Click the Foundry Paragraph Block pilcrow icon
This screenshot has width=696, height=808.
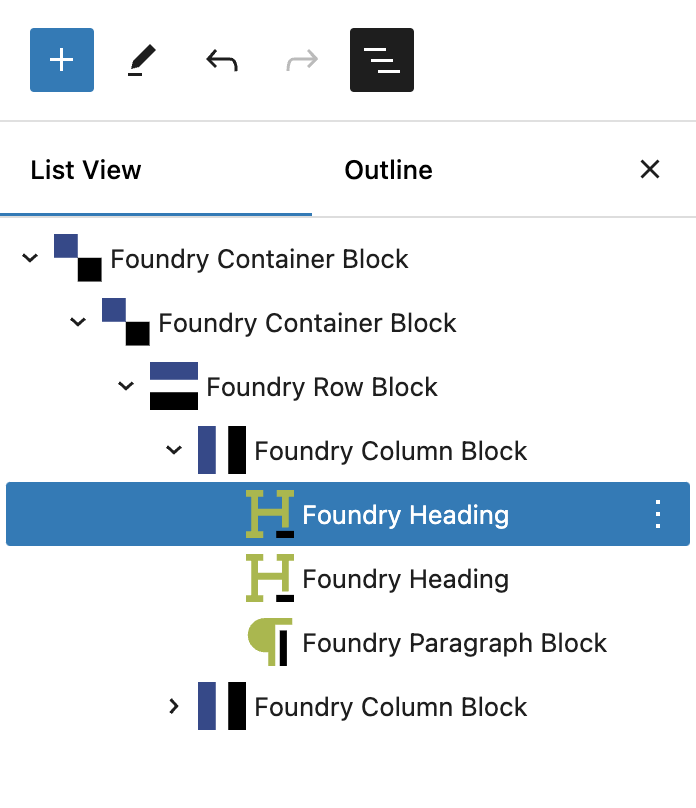[x=270, y=643]
